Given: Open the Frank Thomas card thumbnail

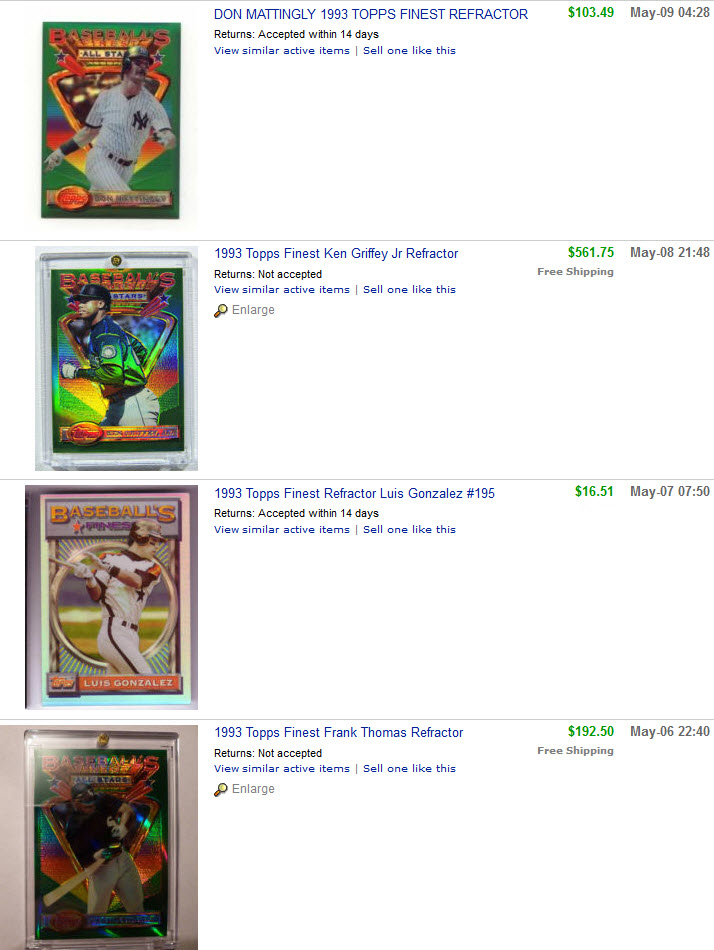Looking at the screenshot, I should point(99,837).
